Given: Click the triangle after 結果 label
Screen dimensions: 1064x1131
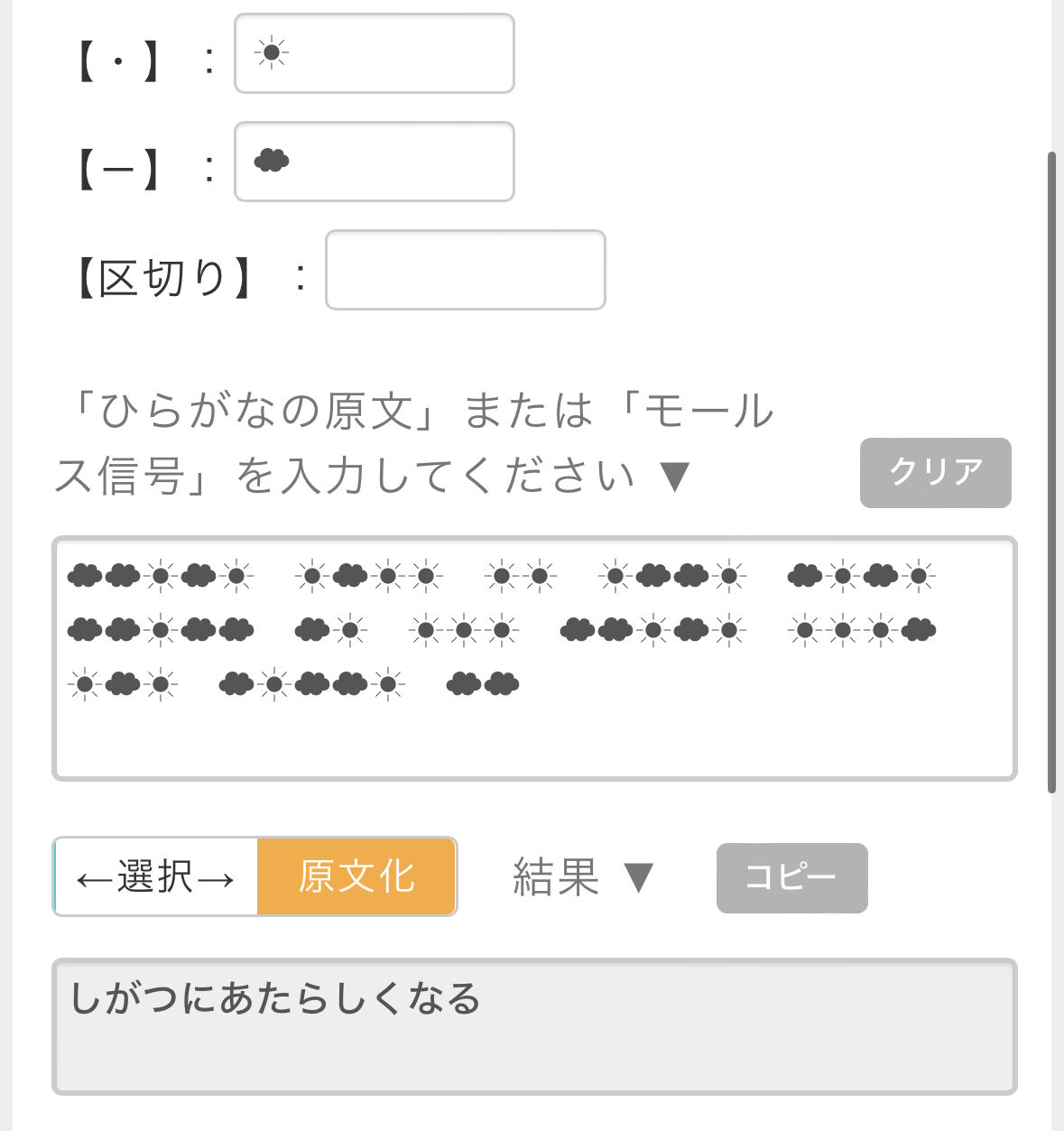Looking at the screenshot, I should [639, 877].
